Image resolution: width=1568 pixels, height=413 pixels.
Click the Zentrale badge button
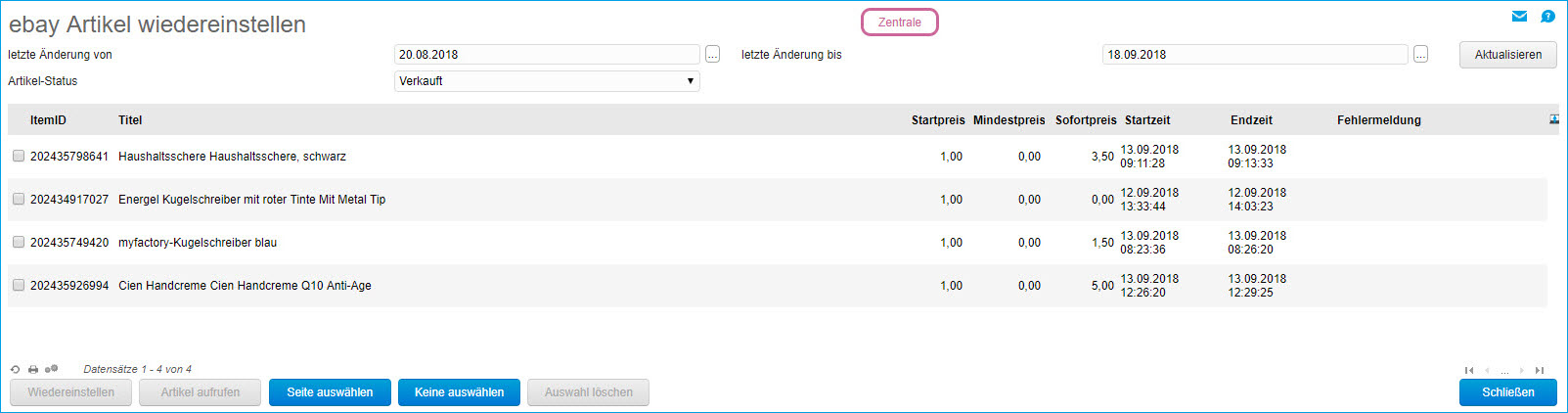(x=899, y=23)
